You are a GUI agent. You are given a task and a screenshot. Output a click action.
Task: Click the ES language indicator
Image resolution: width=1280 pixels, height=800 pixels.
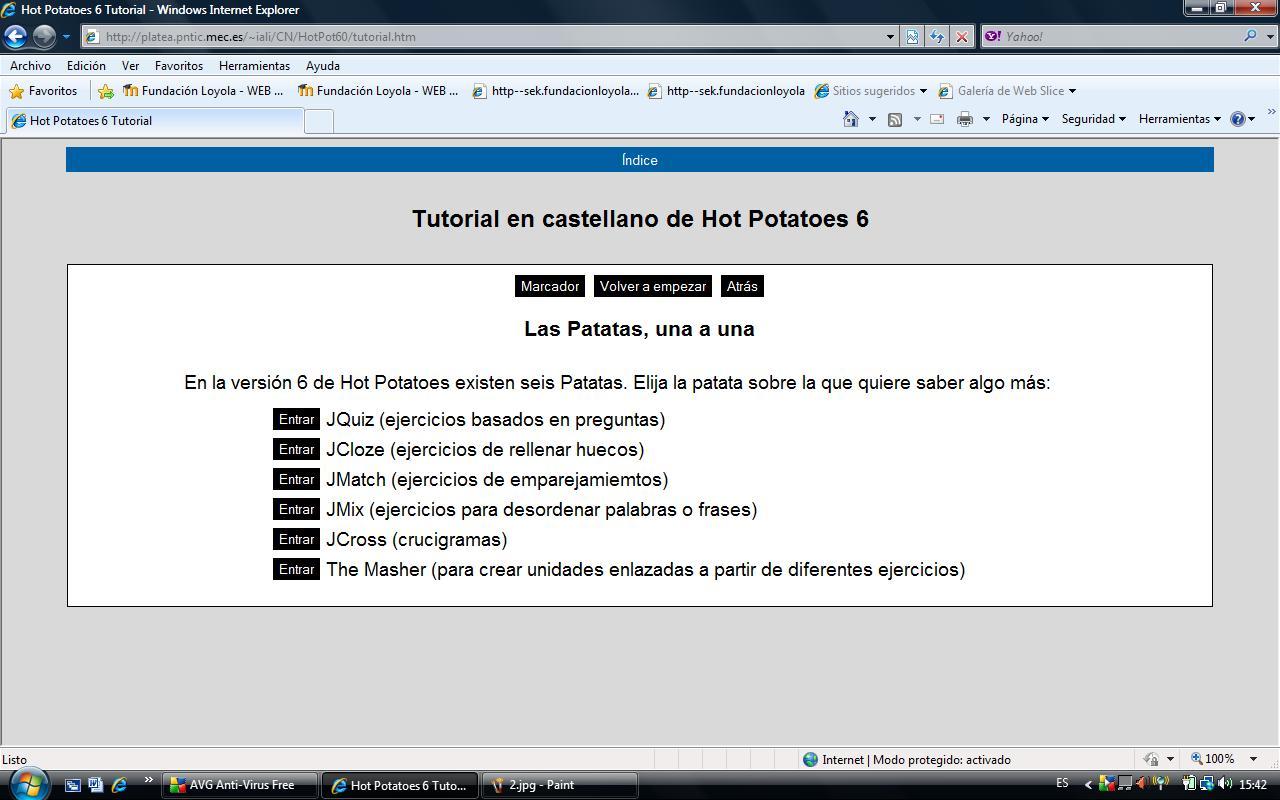point(1062,784)
